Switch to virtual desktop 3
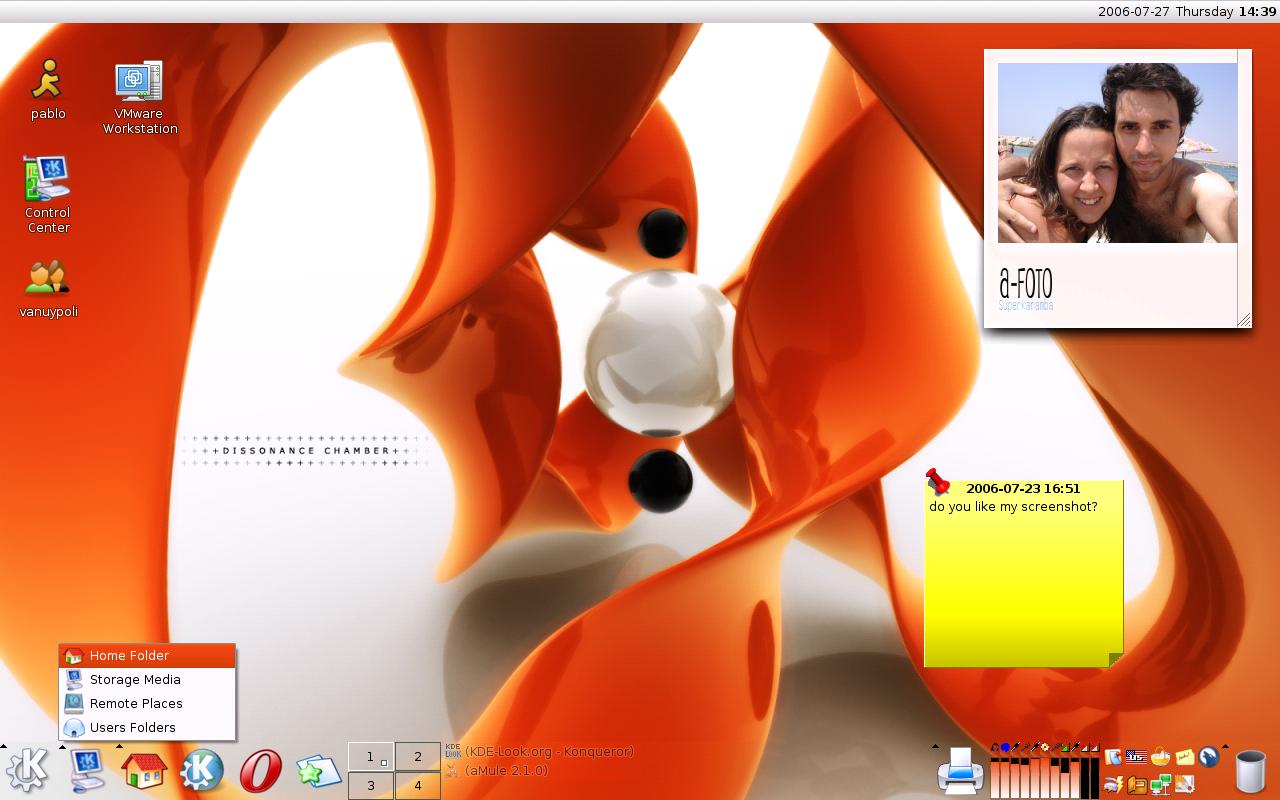 pos(370,785)
